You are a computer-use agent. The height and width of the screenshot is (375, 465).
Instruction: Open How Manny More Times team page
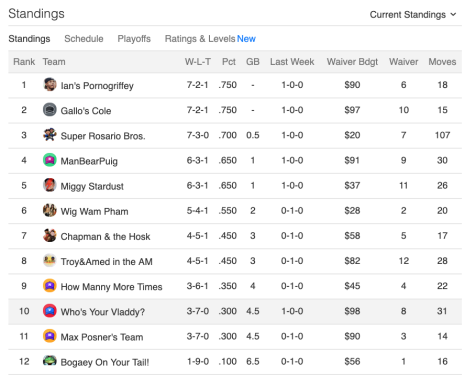click(x=111, y=287)
